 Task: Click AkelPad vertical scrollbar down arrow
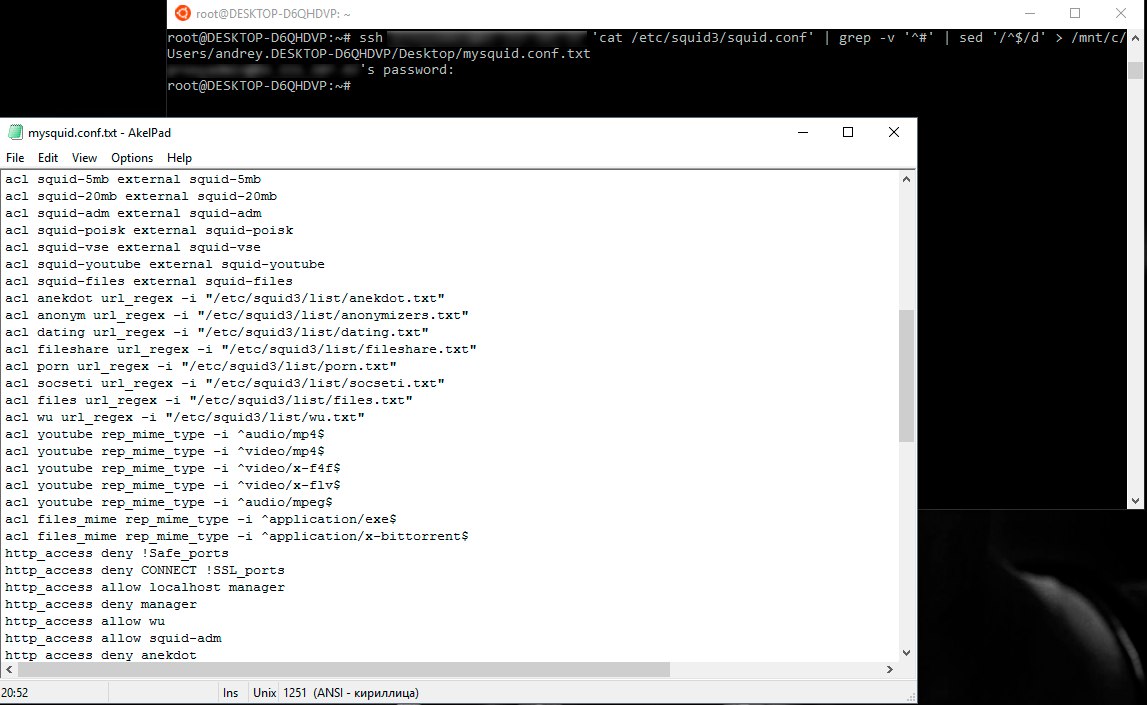(906, 653)
